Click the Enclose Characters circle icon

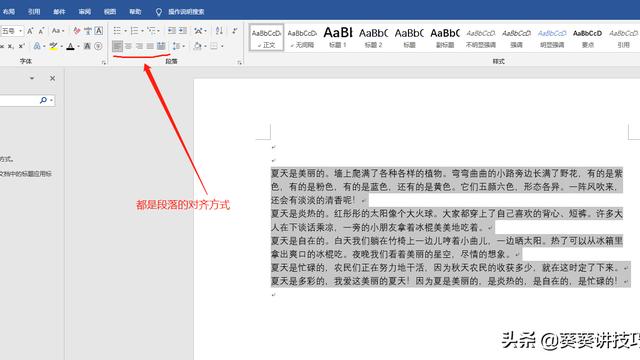[x=98, y=46]
